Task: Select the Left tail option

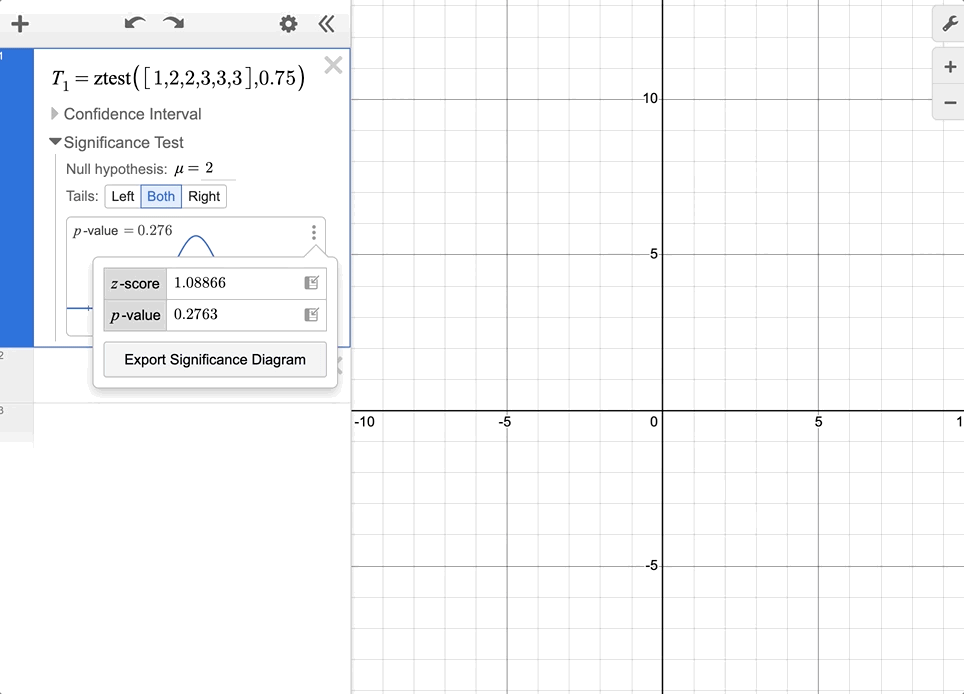Action: [122, 196]
